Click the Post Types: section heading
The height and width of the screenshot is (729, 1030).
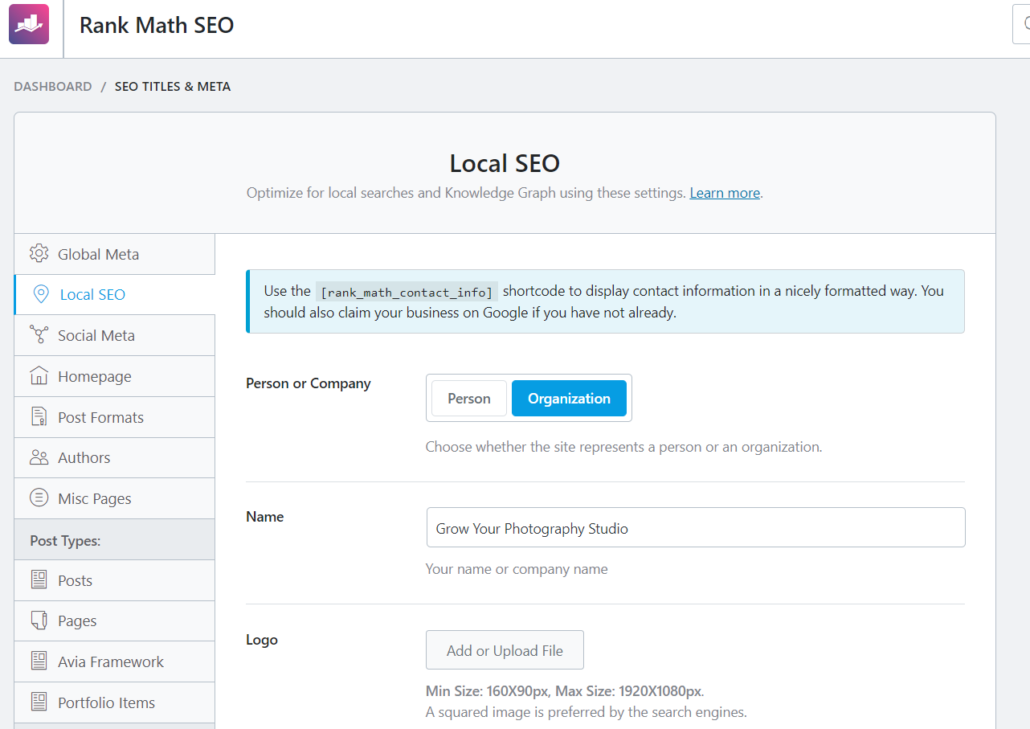65,541
